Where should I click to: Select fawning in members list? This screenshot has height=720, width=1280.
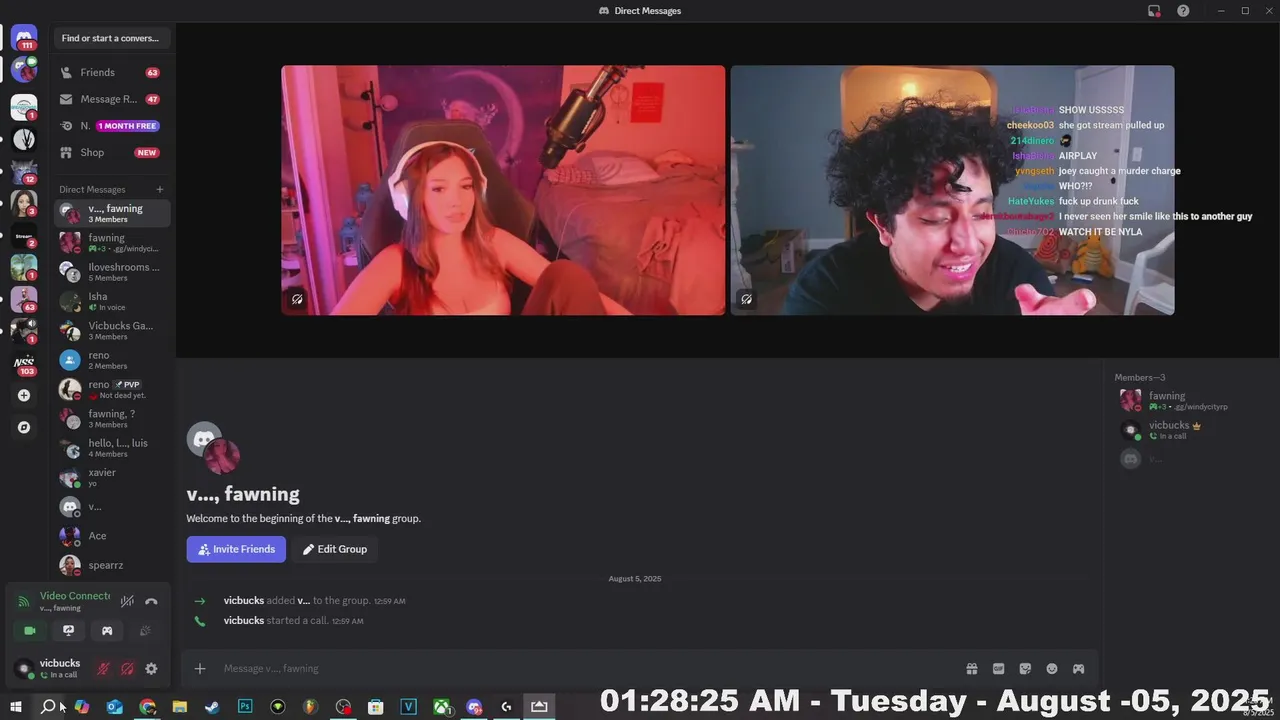1190,400
